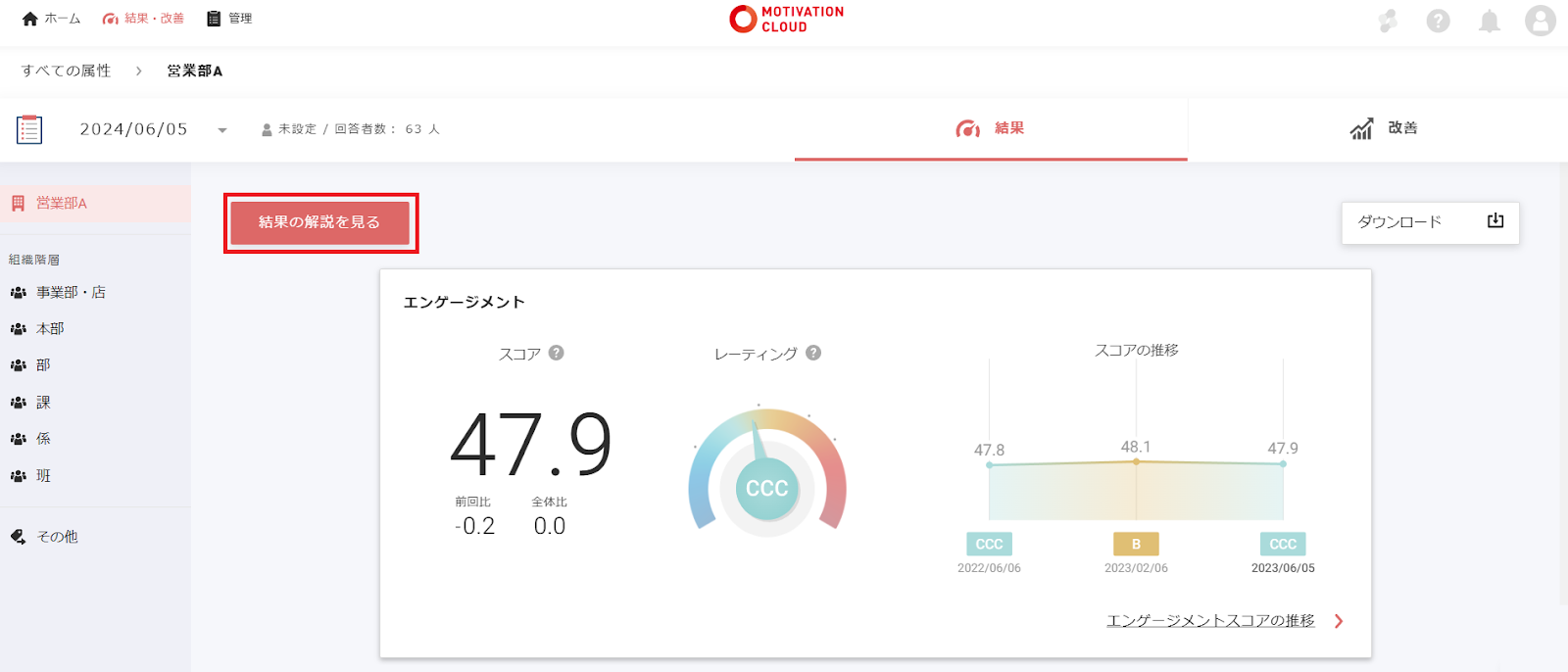
Task: Click the fan-shaped icon in top right header
Action: (x=1387, y=21)
